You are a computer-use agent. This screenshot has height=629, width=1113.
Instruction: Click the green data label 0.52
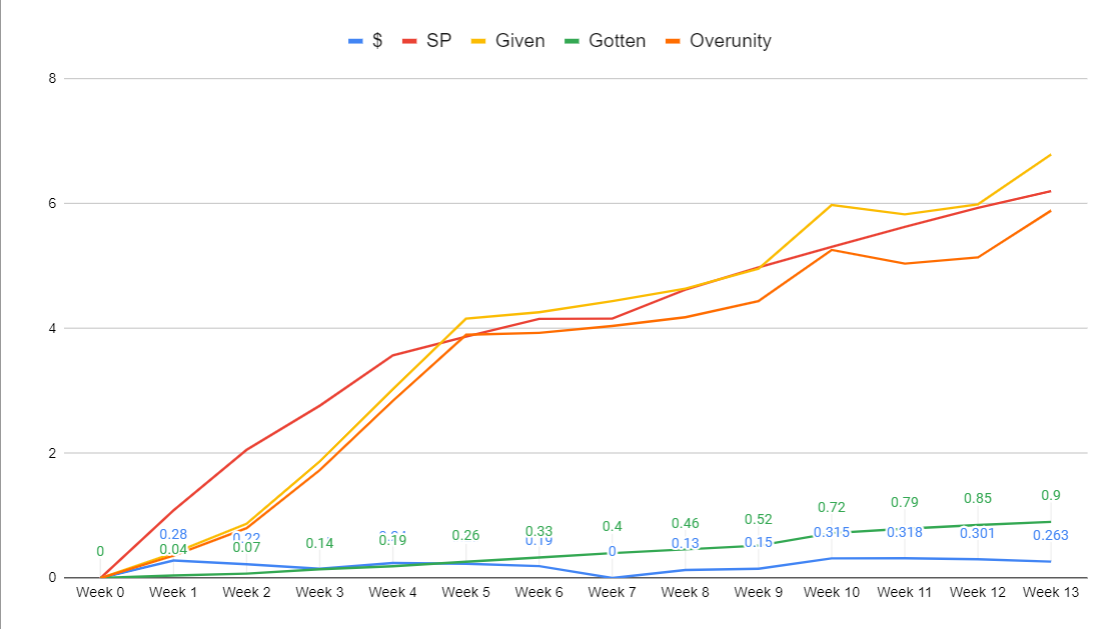[x=758, y=520]
